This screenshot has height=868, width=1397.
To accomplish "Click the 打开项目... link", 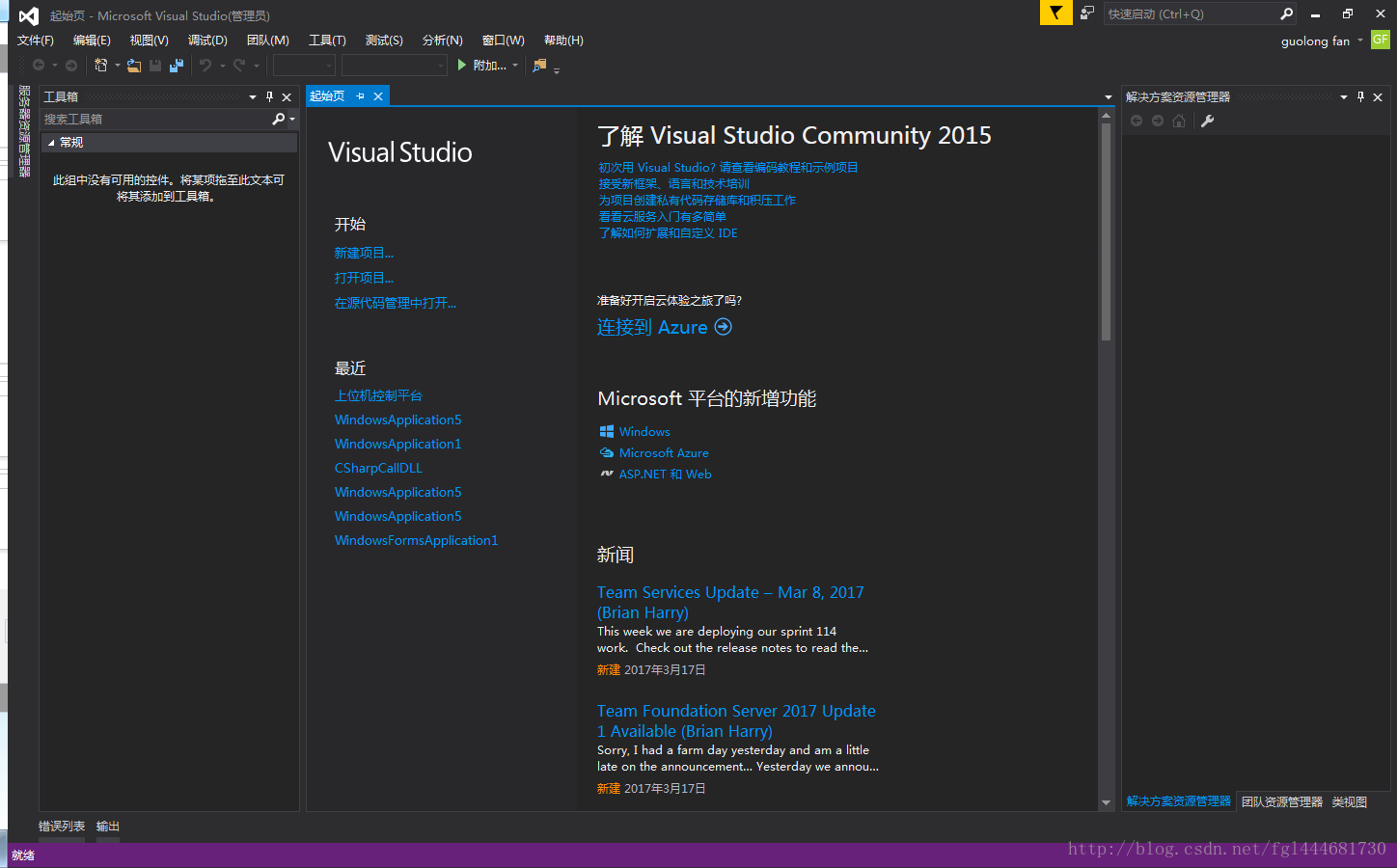I will tap(364, 278).
